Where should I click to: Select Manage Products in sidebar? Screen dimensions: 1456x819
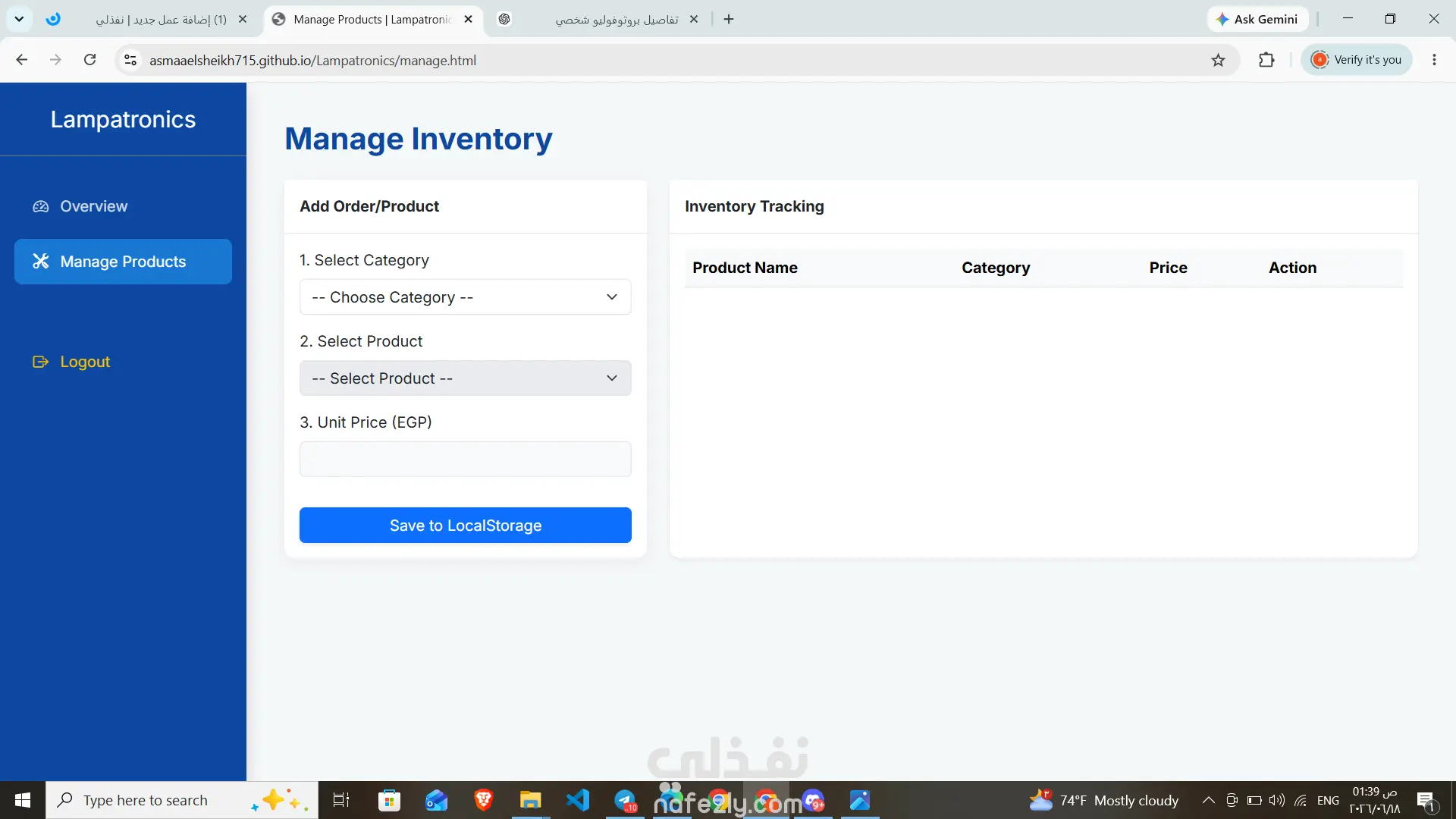click(x=123, y=262)
